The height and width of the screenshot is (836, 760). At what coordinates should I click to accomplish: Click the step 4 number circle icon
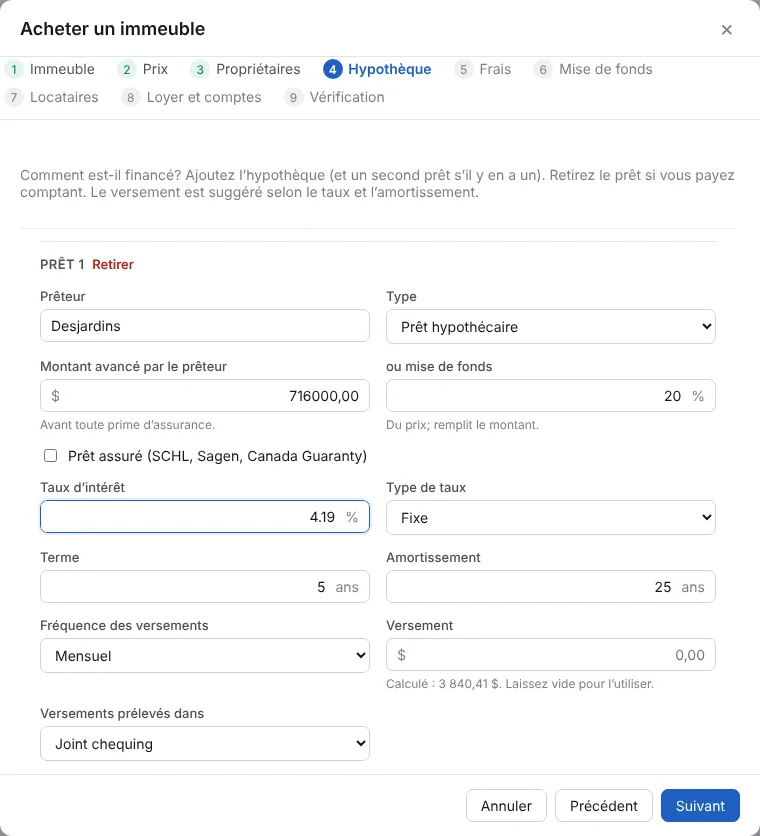[332, 69]
